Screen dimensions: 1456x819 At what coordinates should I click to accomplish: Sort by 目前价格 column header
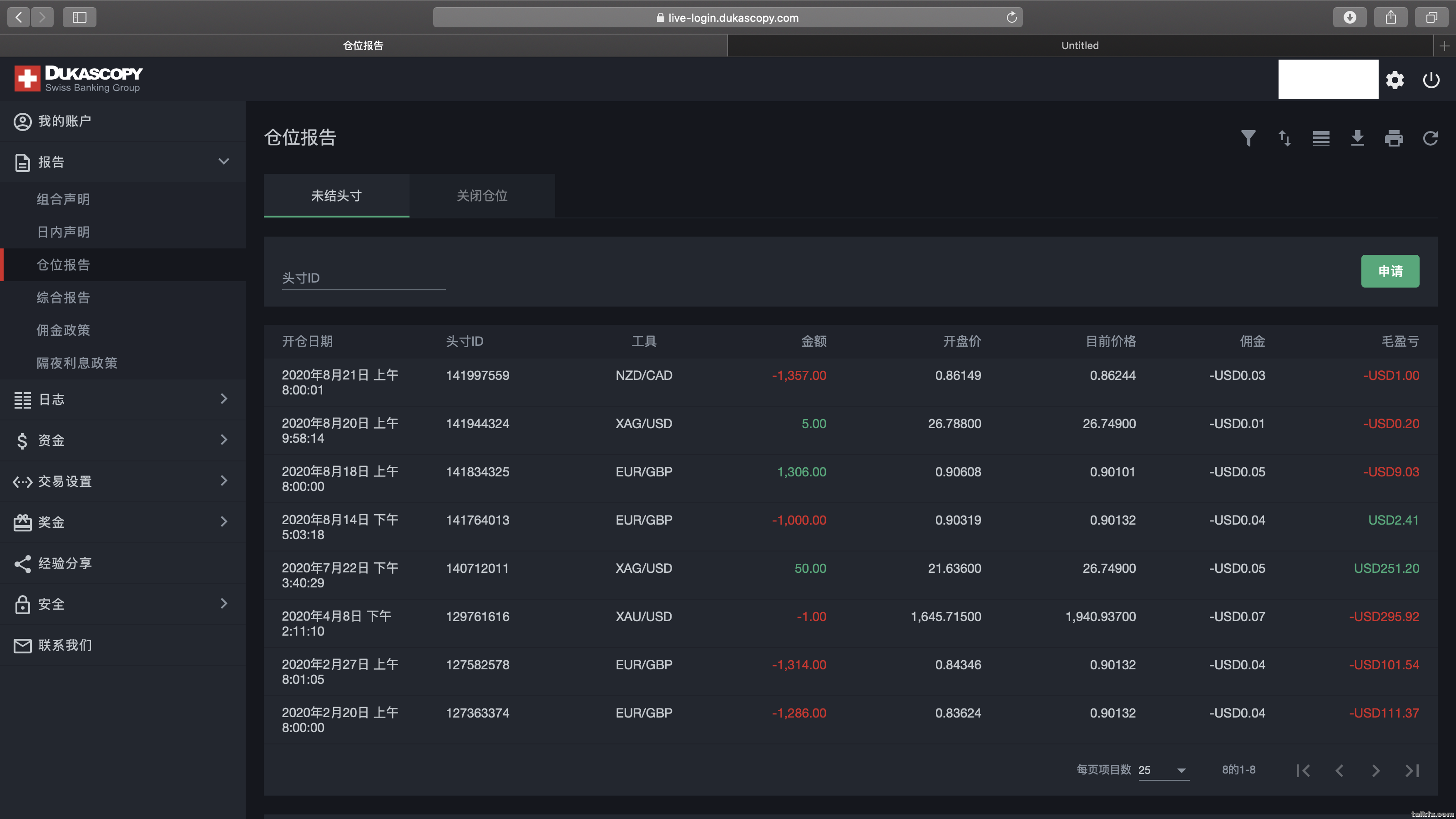[1111, 341]
